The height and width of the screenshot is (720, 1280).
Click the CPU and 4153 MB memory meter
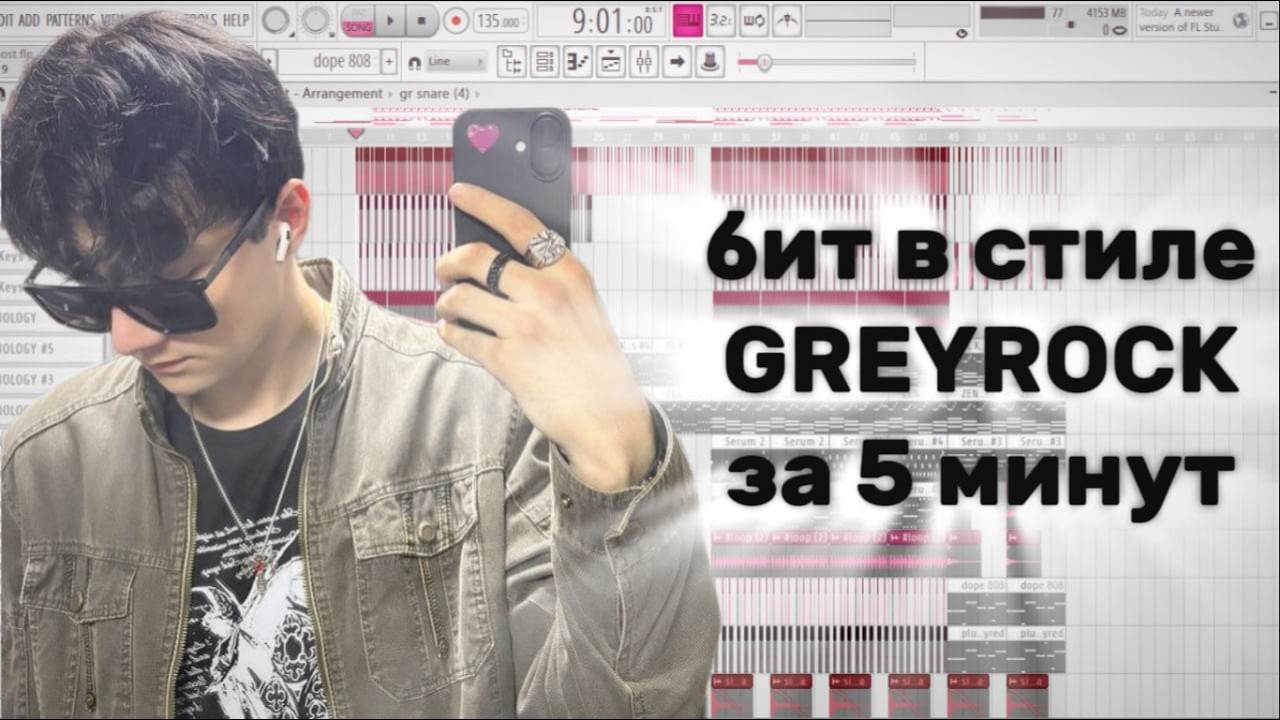pyautogui.click(x=1054, y=20)
